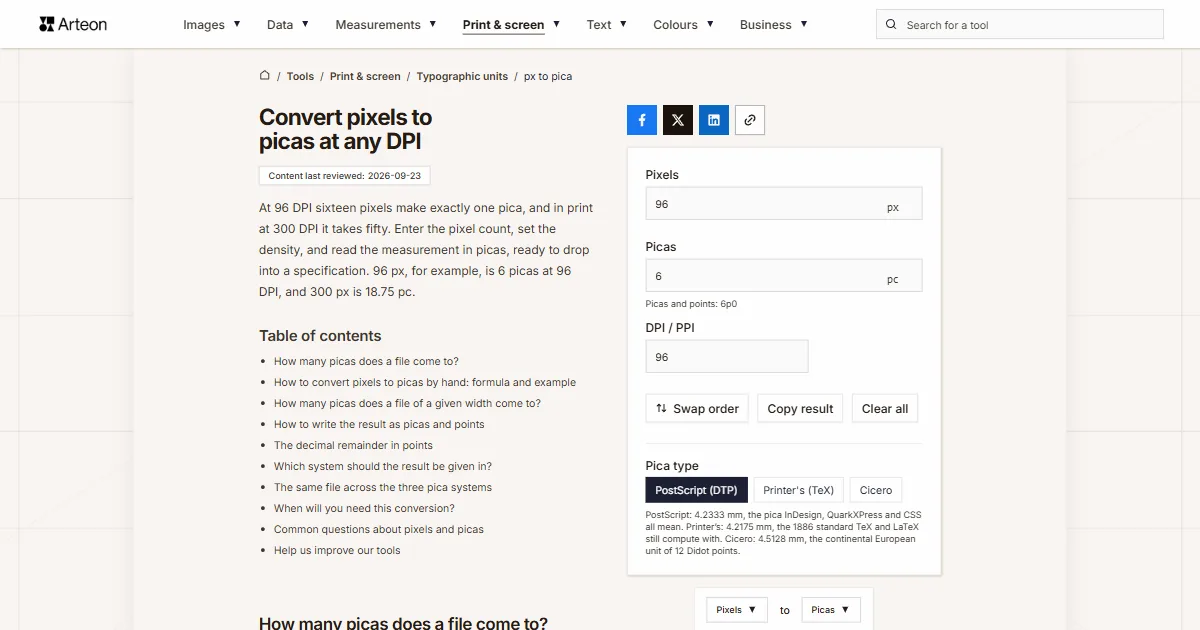Focus the DPI / PPI input field

(x=727, y=356)
